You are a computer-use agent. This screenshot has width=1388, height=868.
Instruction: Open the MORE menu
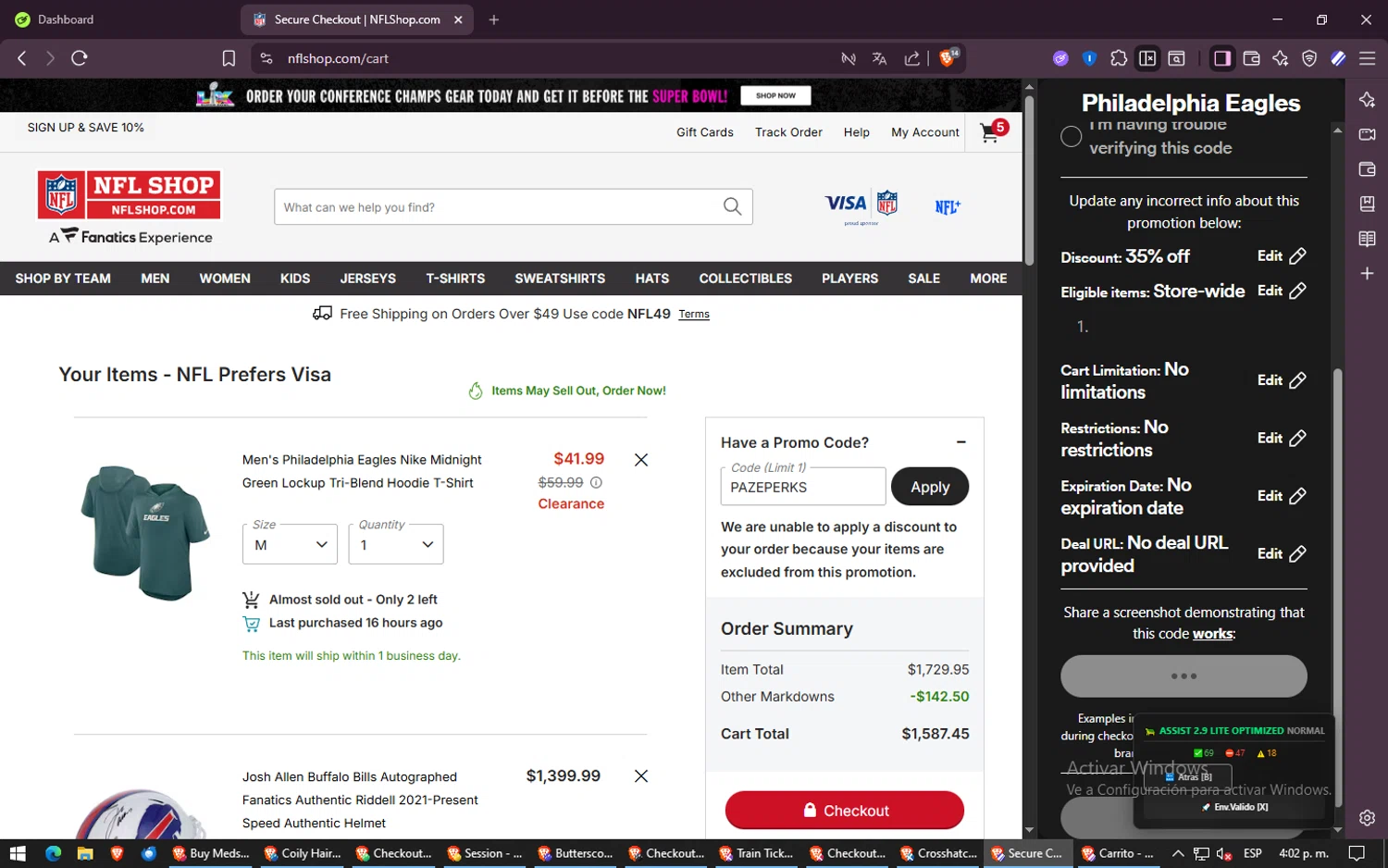click(988, 279)
